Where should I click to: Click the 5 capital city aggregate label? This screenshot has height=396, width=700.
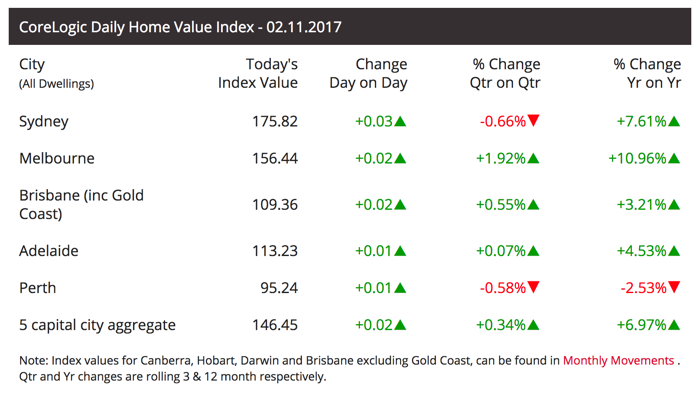(97, 325)
